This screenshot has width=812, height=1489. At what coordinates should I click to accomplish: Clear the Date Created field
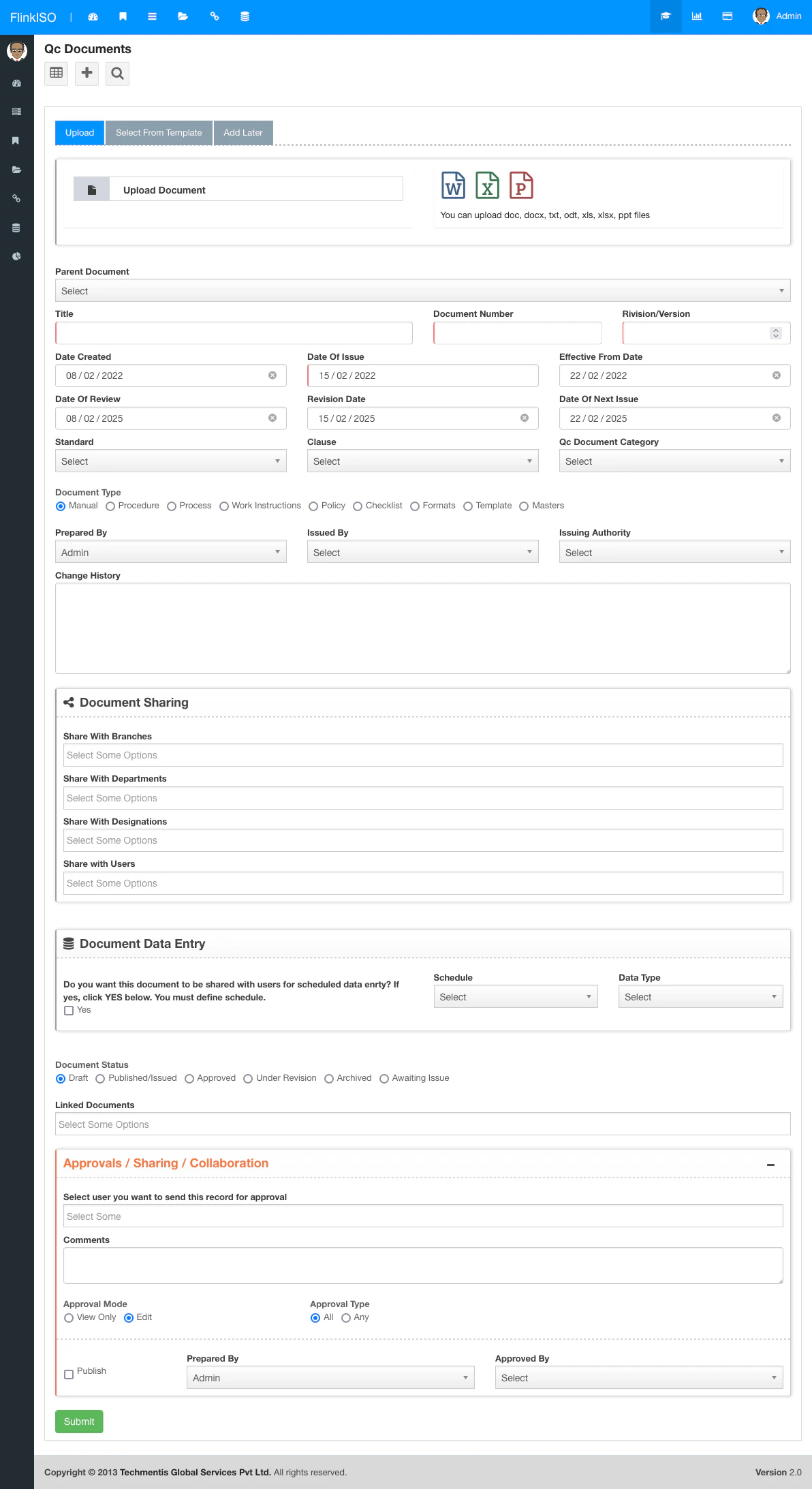coord(272,375)
